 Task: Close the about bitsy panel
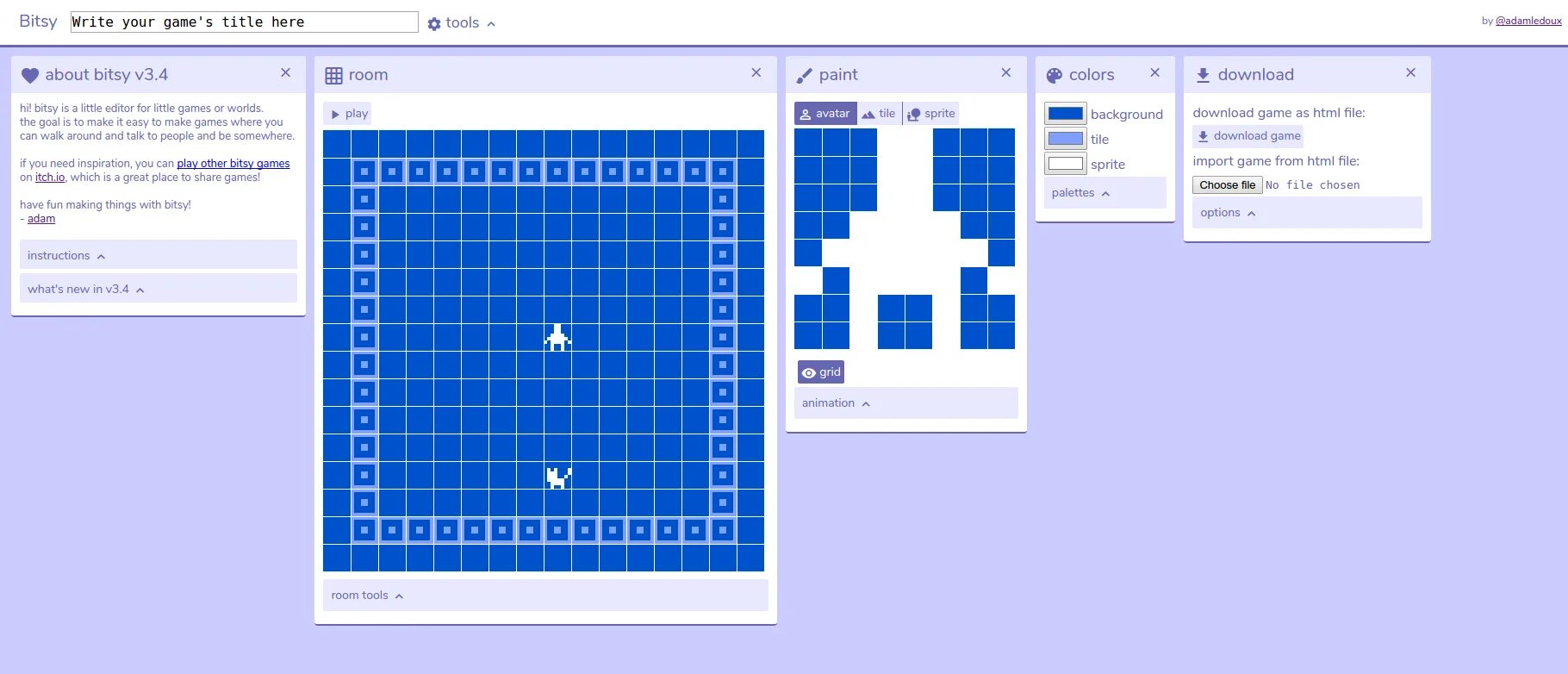click(285, 73)
